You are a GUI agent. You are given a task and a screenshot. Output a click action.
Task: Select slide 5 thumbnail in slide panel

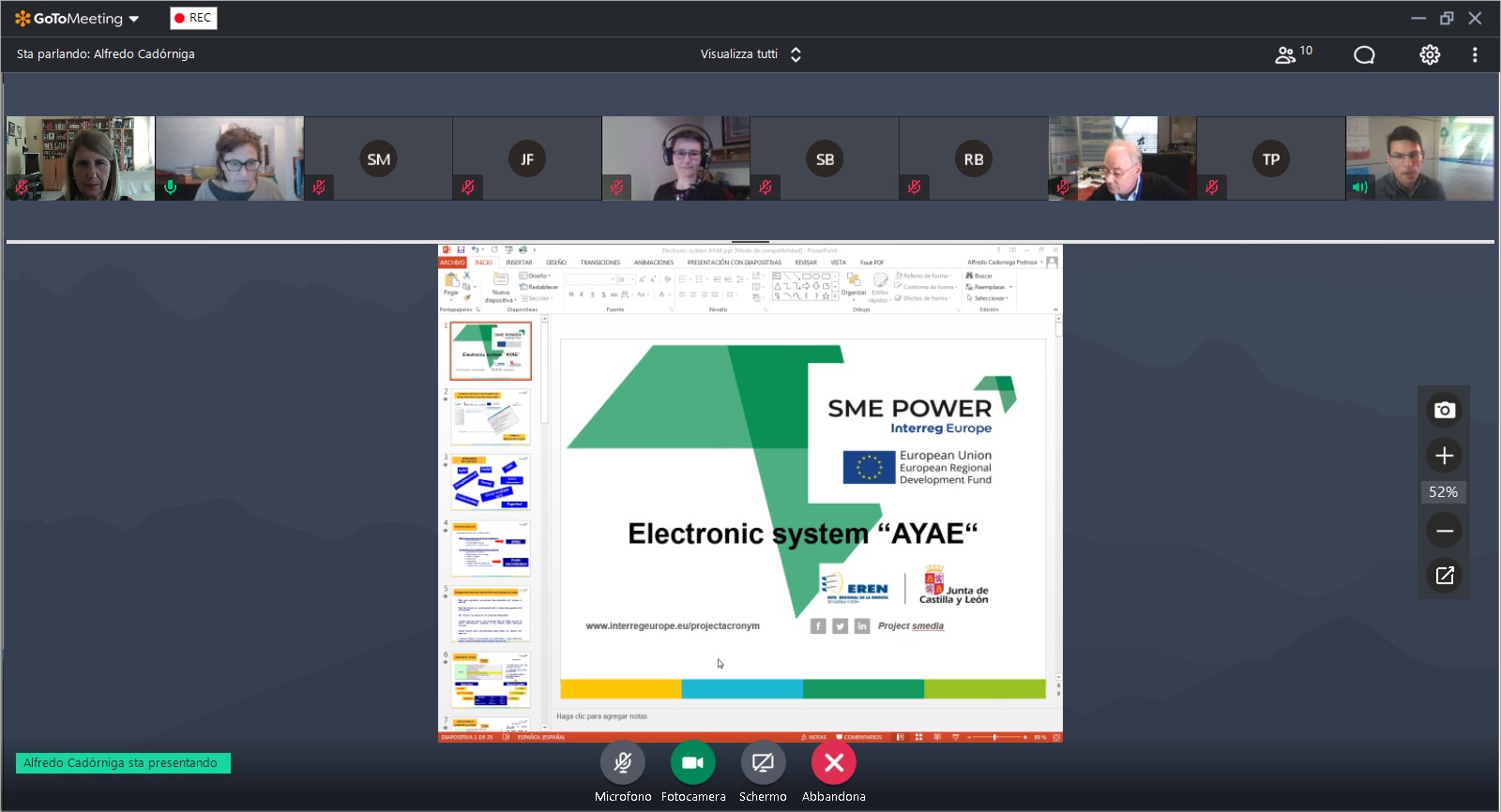(x=491, y=614)
